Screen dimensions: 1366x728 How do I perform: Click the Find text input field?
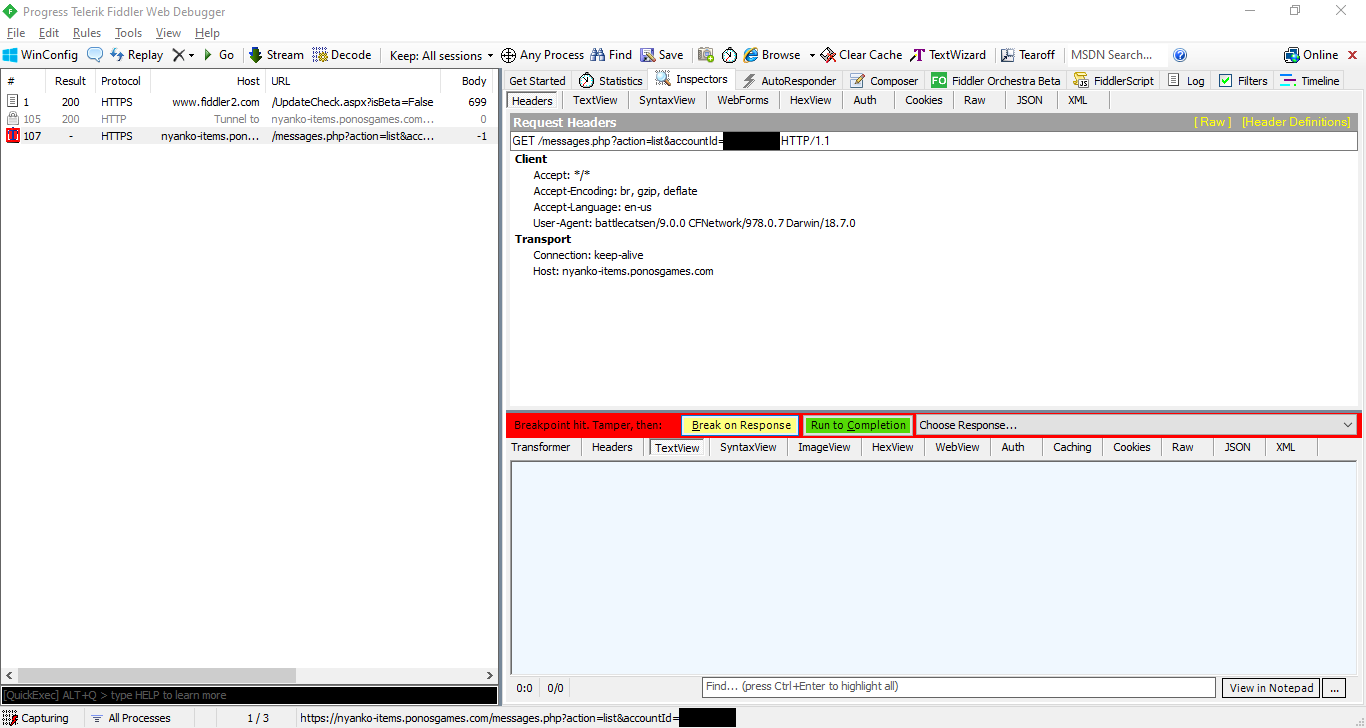click(959, 687)
